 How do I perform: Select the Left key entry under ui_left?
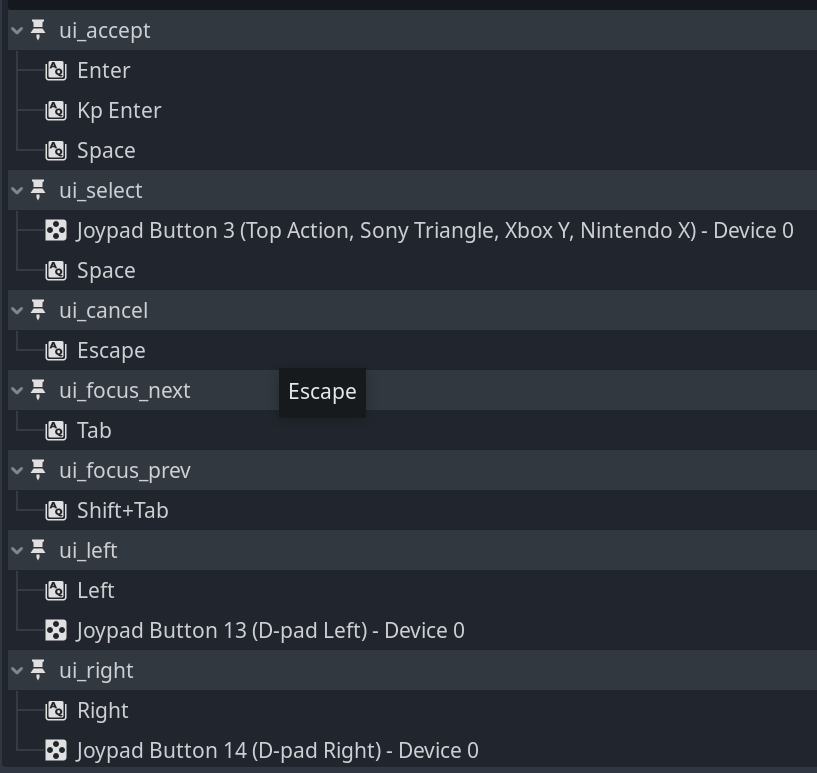pos(95,590)
